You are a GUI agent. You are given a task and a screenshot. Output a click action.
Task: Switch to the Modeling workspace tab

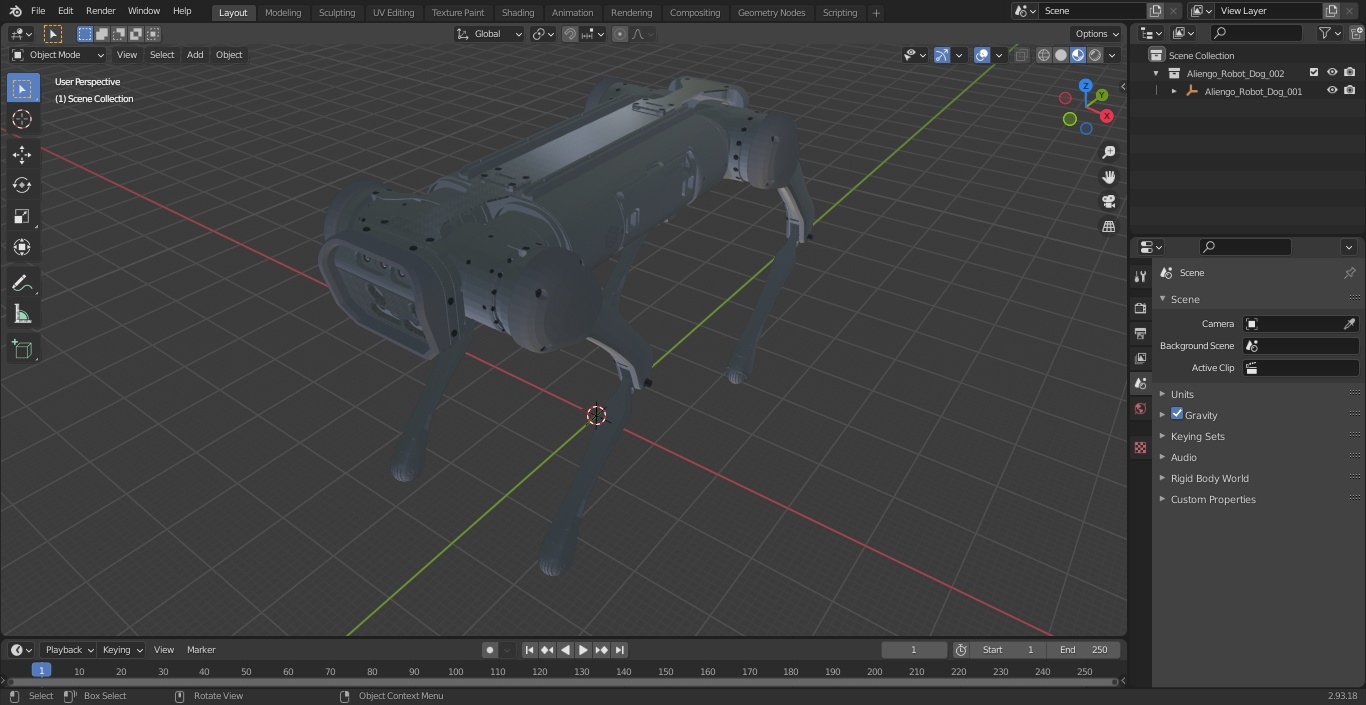pos(283,12)
